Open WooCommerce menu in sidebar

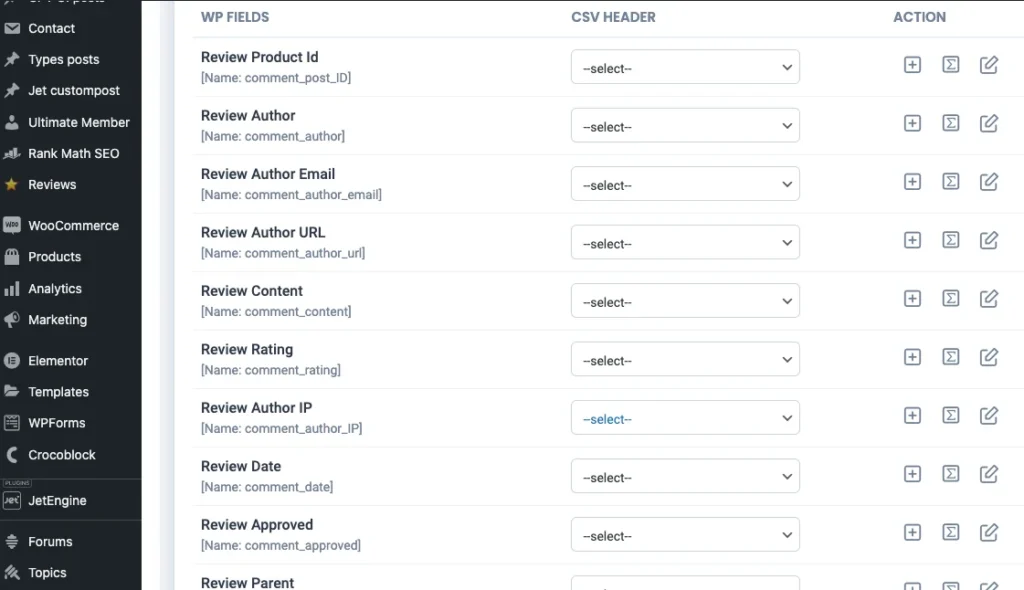[73, 226]
